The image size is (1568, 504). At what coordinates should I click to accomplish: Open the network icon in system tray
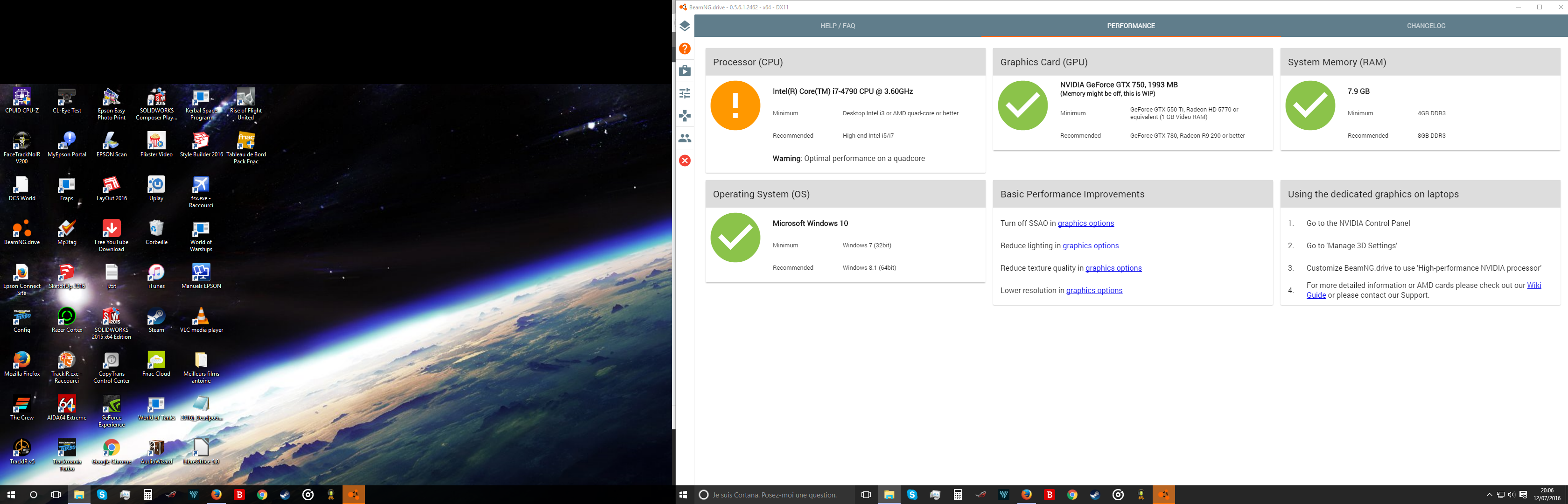[1500, 495]
